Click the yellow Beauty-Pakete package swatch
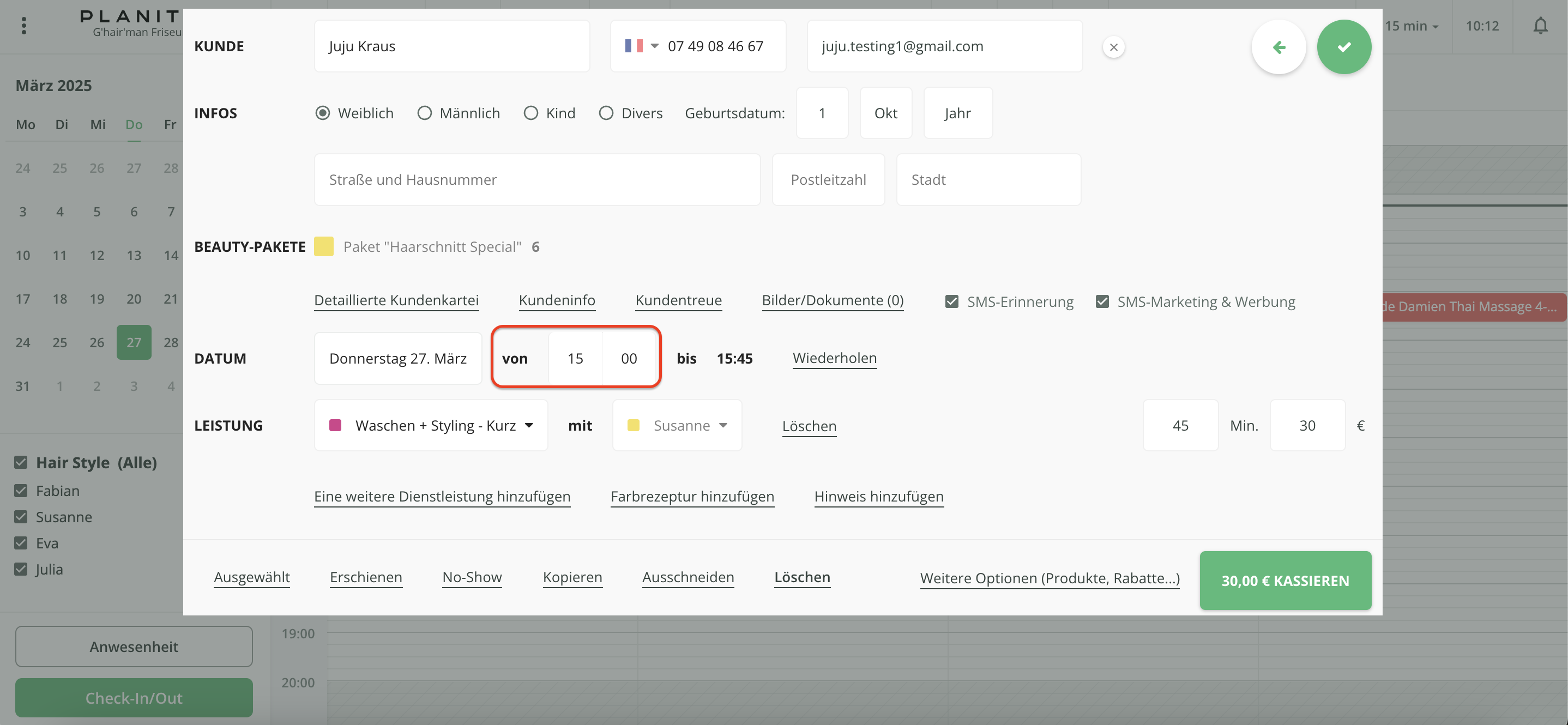 [323, 246]
